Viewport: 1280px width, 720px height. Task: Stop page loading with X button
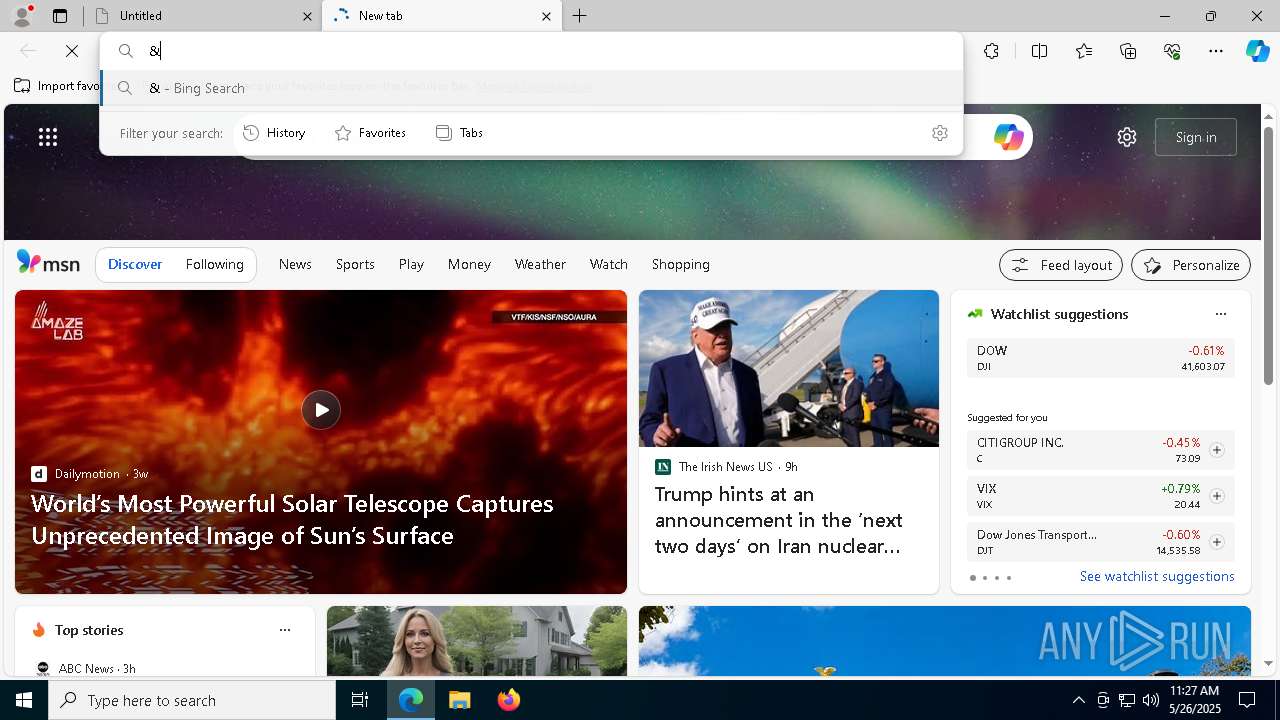pos(72,51)
